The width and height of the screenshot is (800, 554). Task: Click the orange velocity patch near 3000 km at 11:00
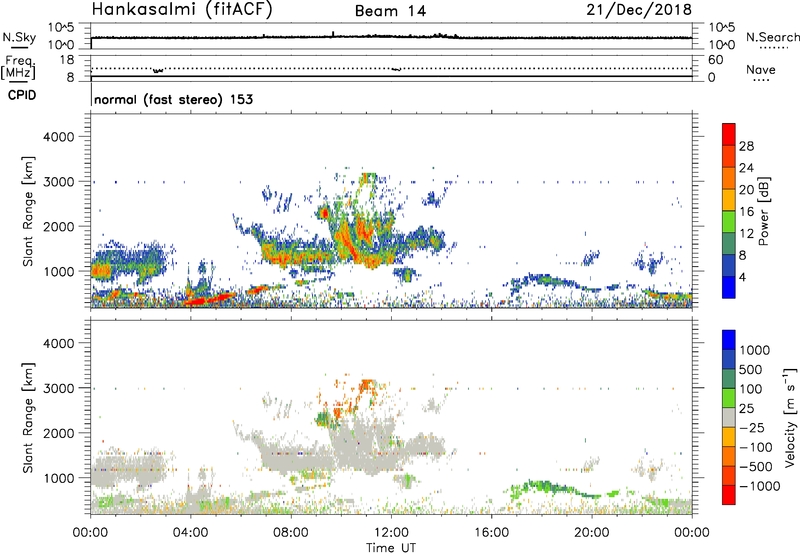point(366,386)
